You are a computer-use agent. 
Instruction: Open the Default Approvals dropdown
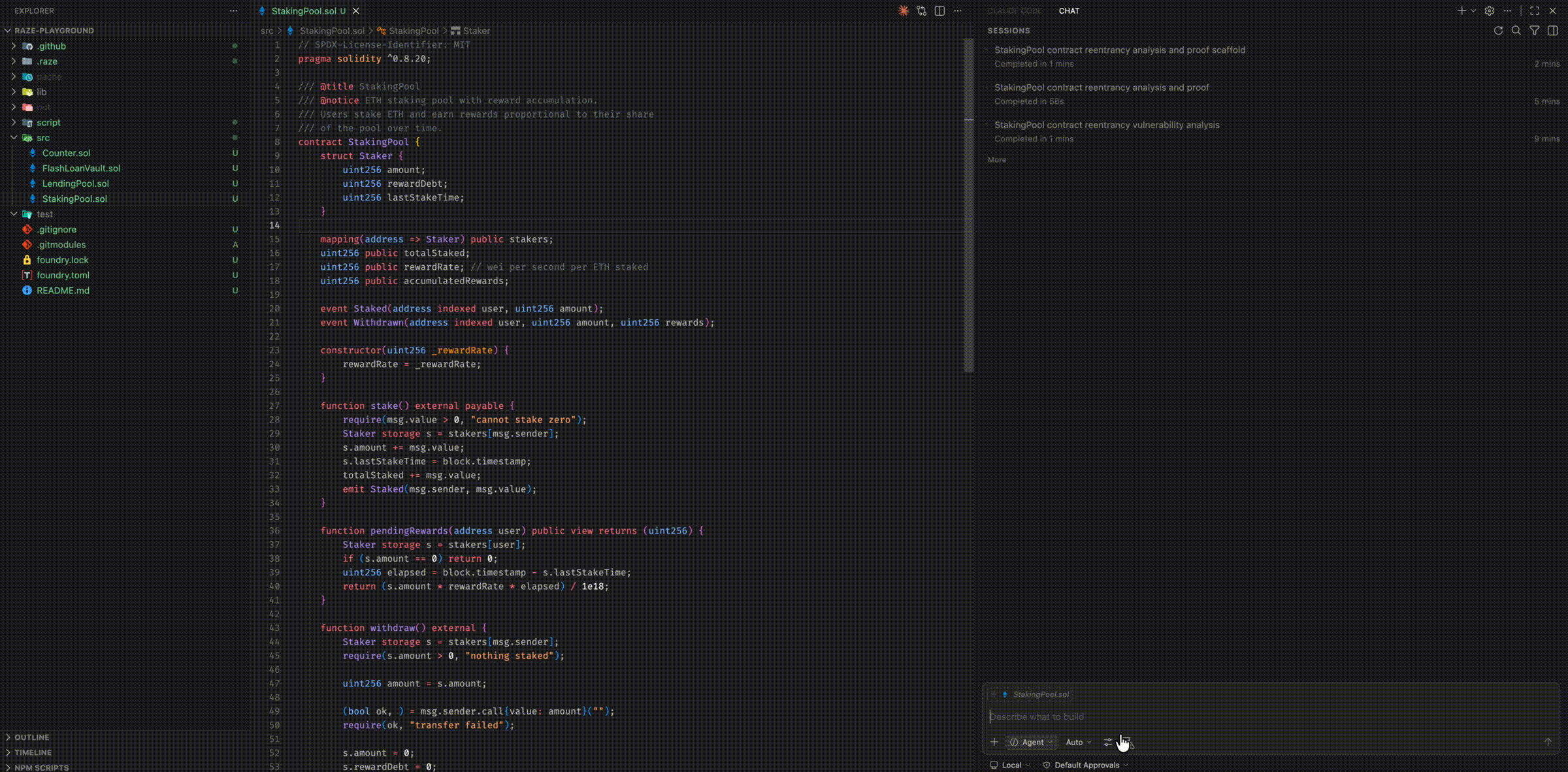(x=1086, y=765)
